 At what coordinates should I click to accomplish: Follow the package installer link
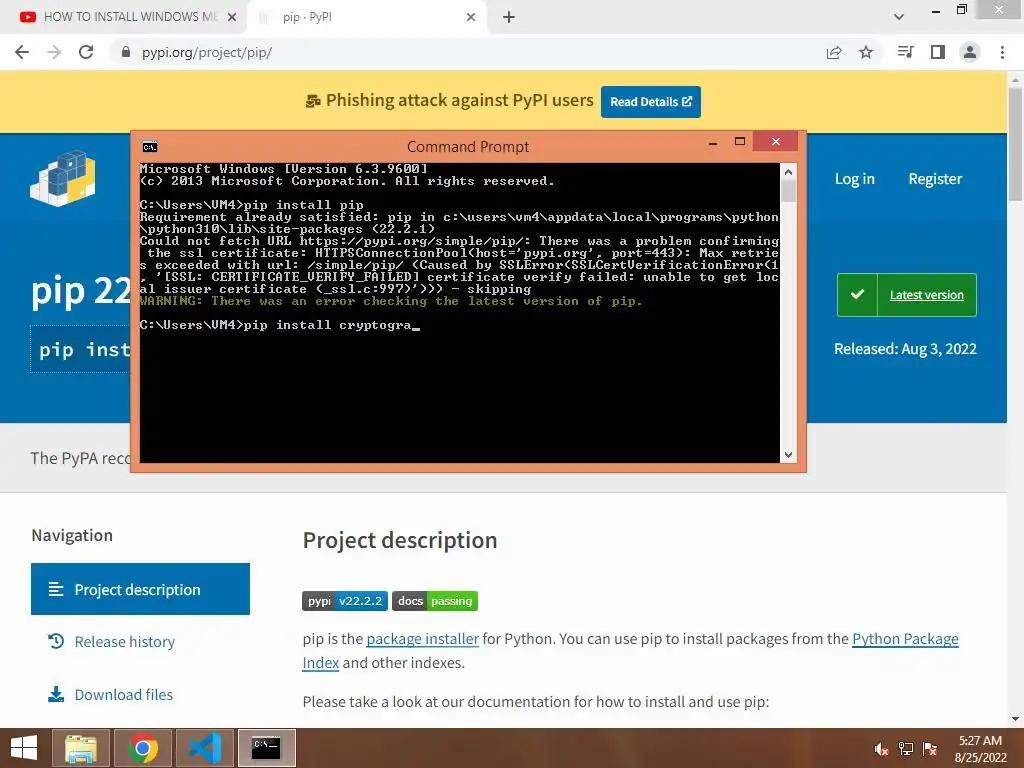(x=423, y=639)
